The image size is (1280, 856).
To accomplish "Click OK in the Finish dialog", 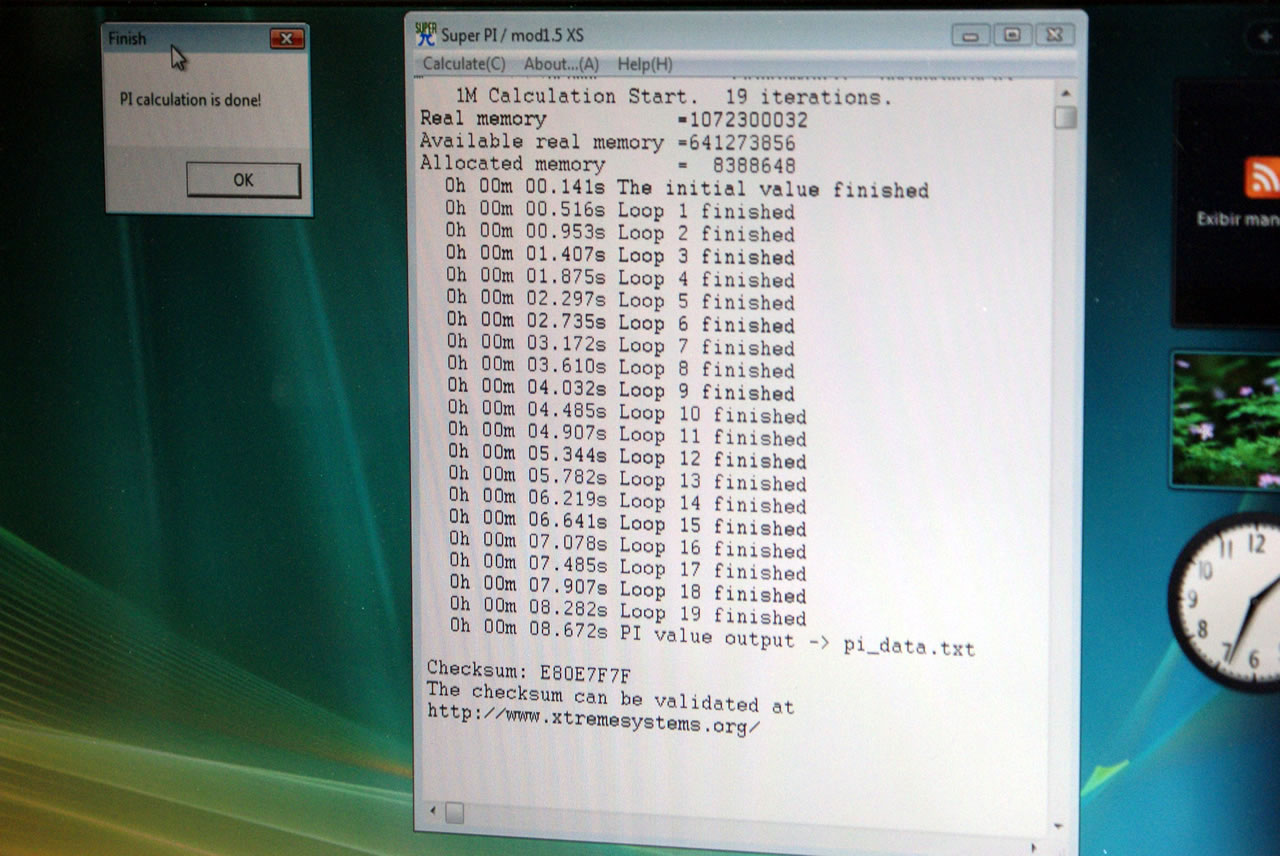I will [243, 180].
